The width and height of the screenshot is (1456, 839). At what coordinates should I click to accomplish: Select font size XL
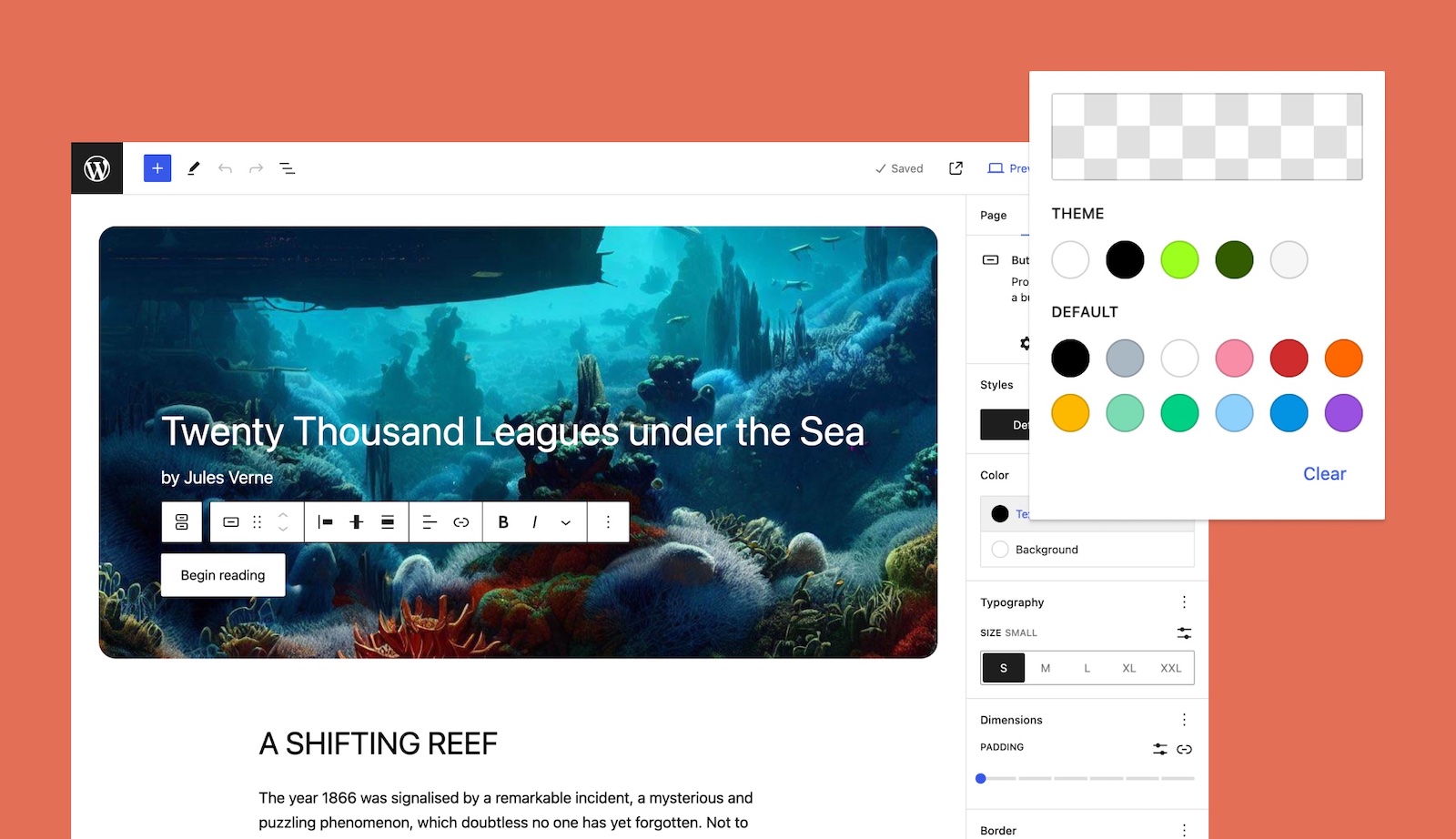click(x=1129, y=668)
